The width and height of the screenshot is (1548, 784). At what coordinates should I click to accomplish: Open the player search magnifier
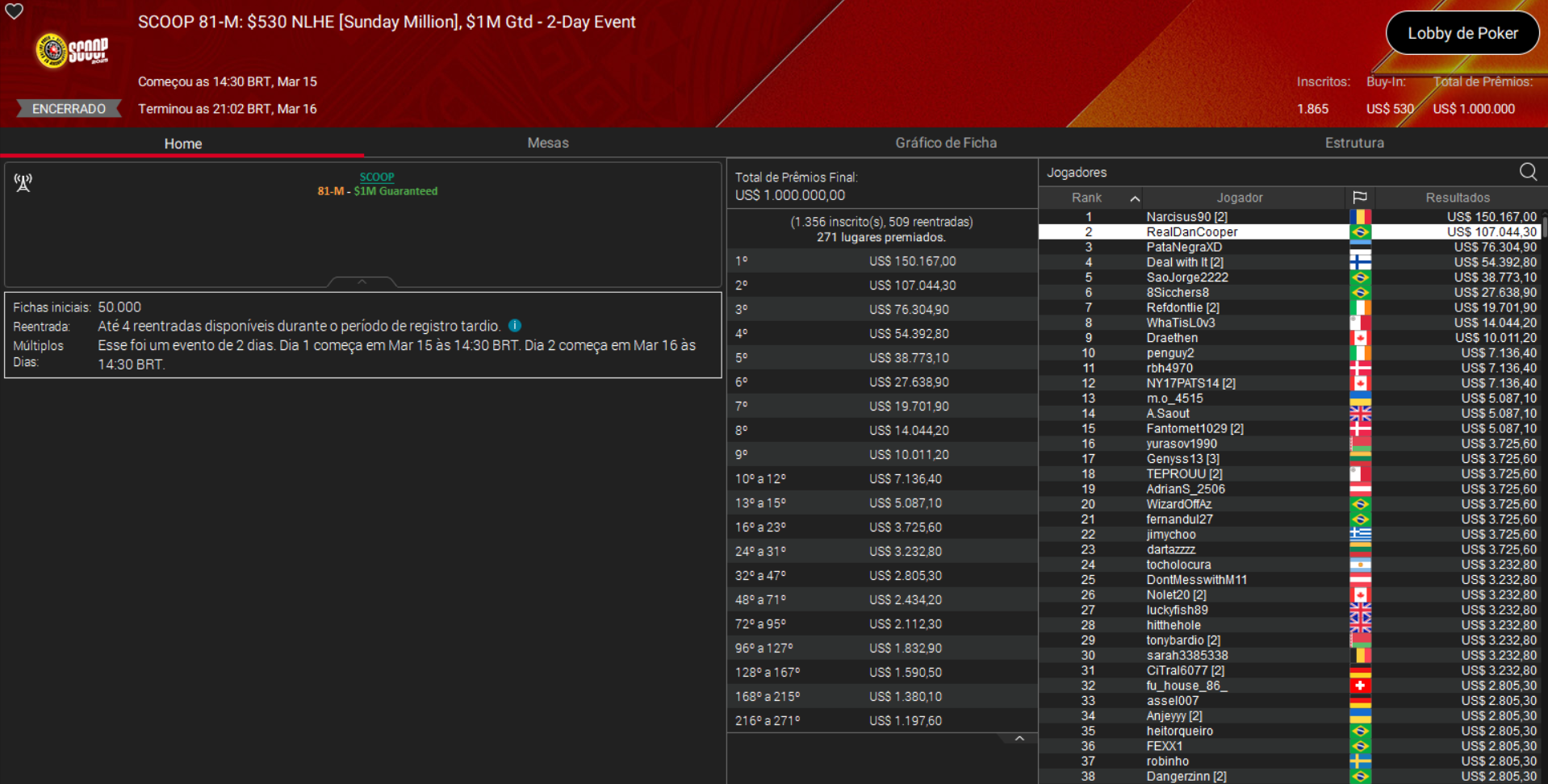click(x=1528, y=172)
